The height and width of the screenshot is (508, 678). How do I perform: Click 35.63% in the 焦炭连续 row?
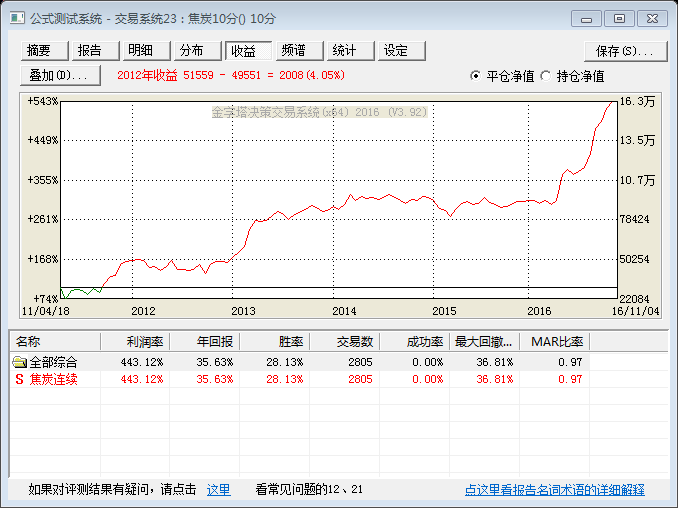(x=215, y=379)
